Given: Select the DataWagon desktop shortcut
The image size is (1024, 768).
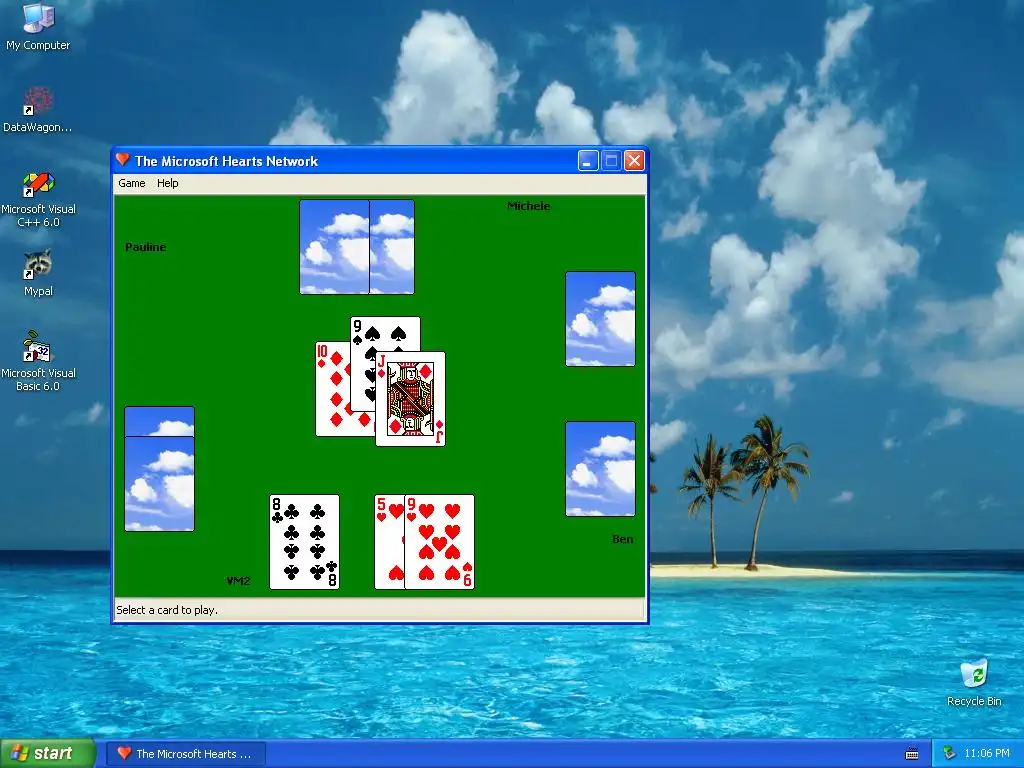Looking at the screenshot, I should (38, 109).
